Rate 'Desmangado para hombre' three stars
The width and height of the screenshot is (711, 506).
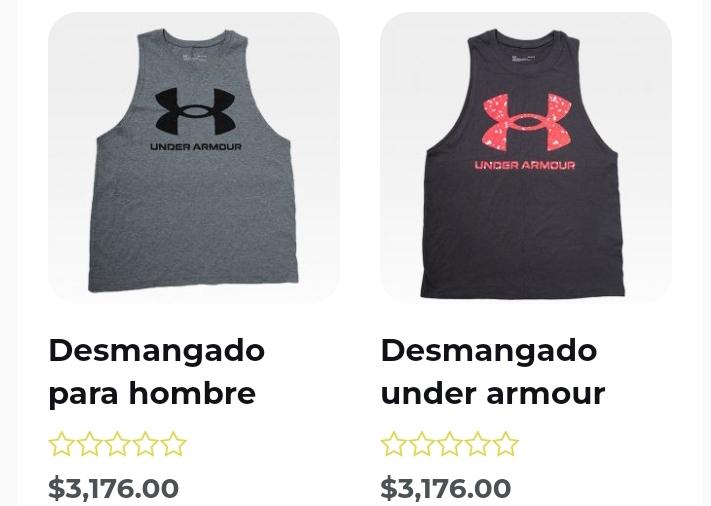117,444
